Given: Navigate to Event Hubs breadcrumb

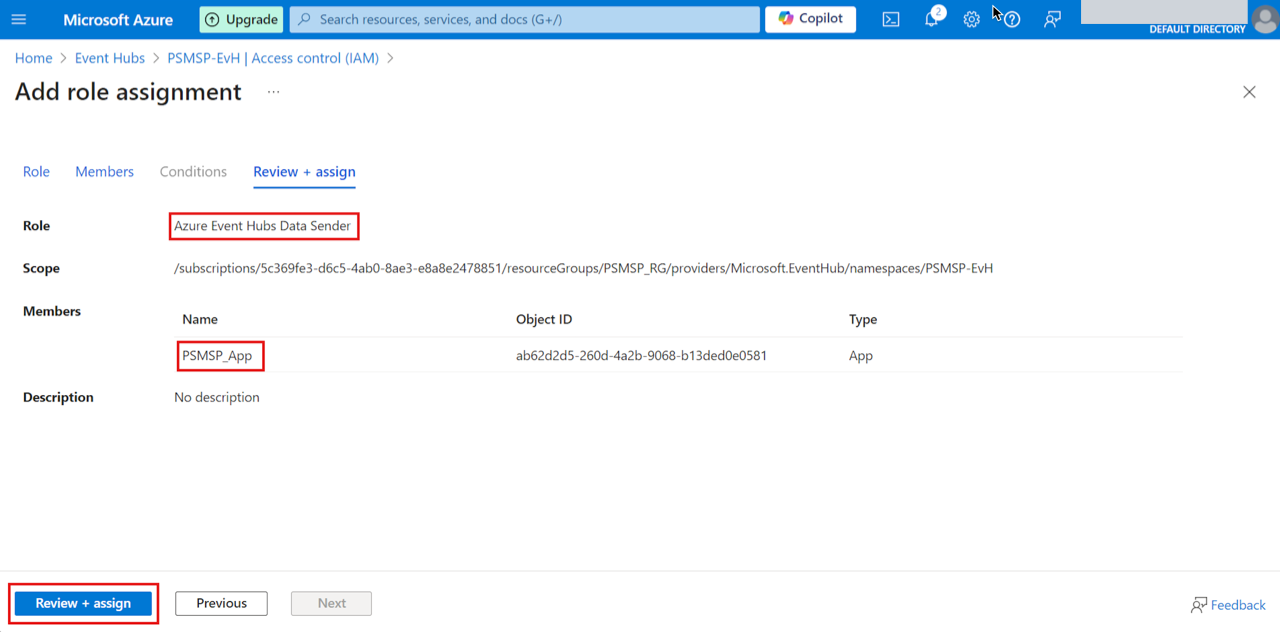Looking at the screenshot, I should point(110,58).
